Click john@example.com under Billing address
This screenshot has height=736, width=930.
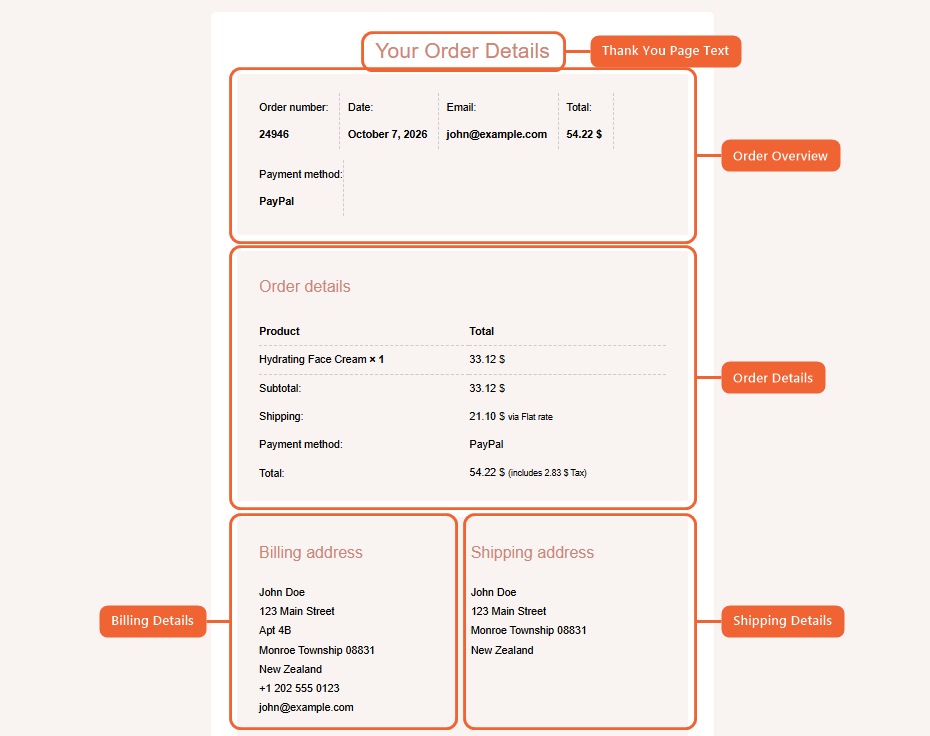[x=306, y=708]
